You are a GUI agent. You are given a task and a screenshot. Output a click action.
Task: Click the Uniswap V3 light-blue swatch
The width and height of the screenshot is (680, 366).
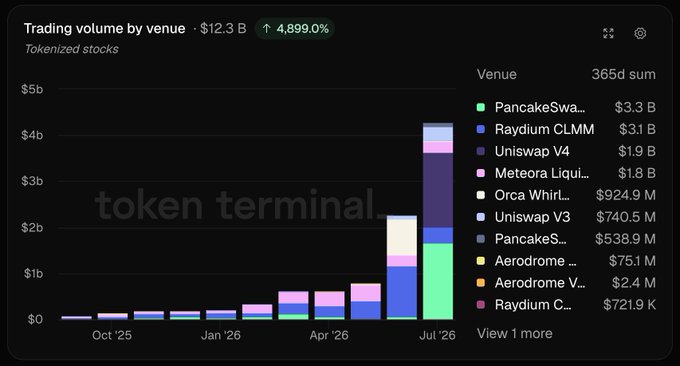click(x=481, y=217)
